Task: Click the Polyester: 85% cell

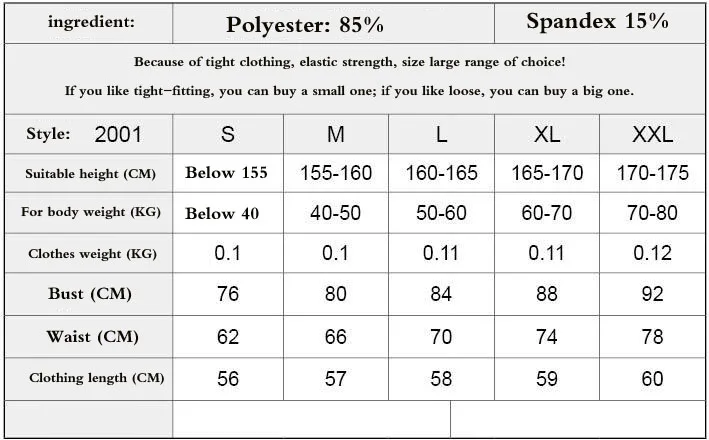Action: [333, 24]
